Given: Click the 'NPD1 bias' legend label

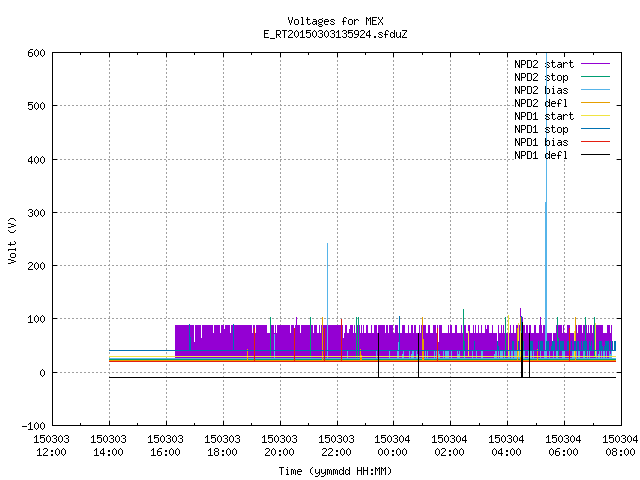Looking at the screenshot, I should (541, 142).
